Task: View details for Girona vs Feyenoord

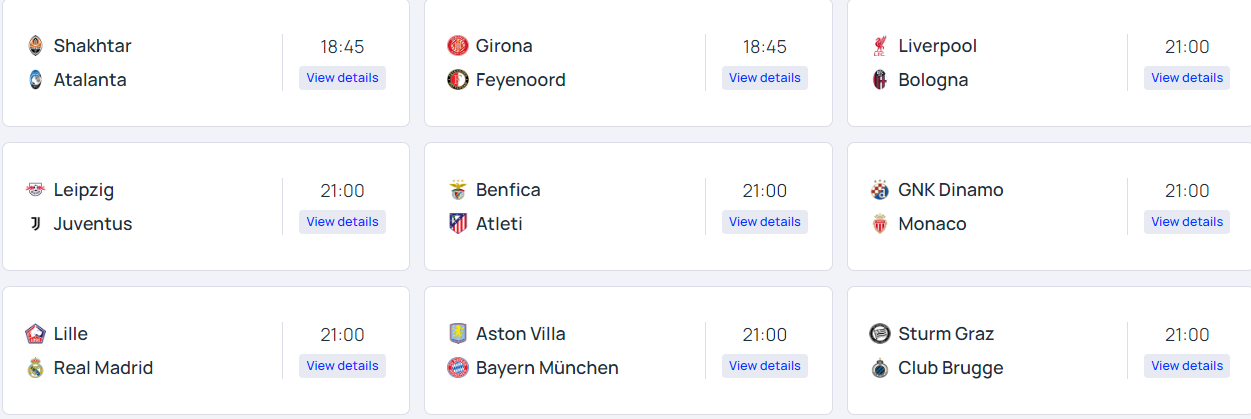Action: pyautogui.click(x=764, y=78)
